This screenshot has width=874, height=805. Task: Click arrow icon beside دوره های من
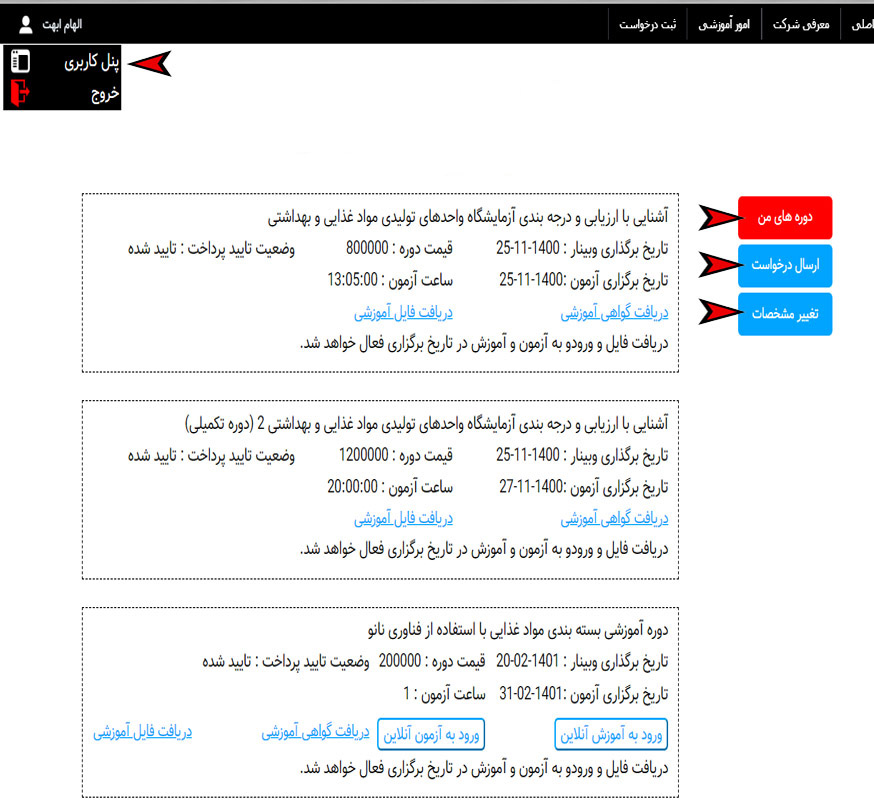[x=720, y=217]
